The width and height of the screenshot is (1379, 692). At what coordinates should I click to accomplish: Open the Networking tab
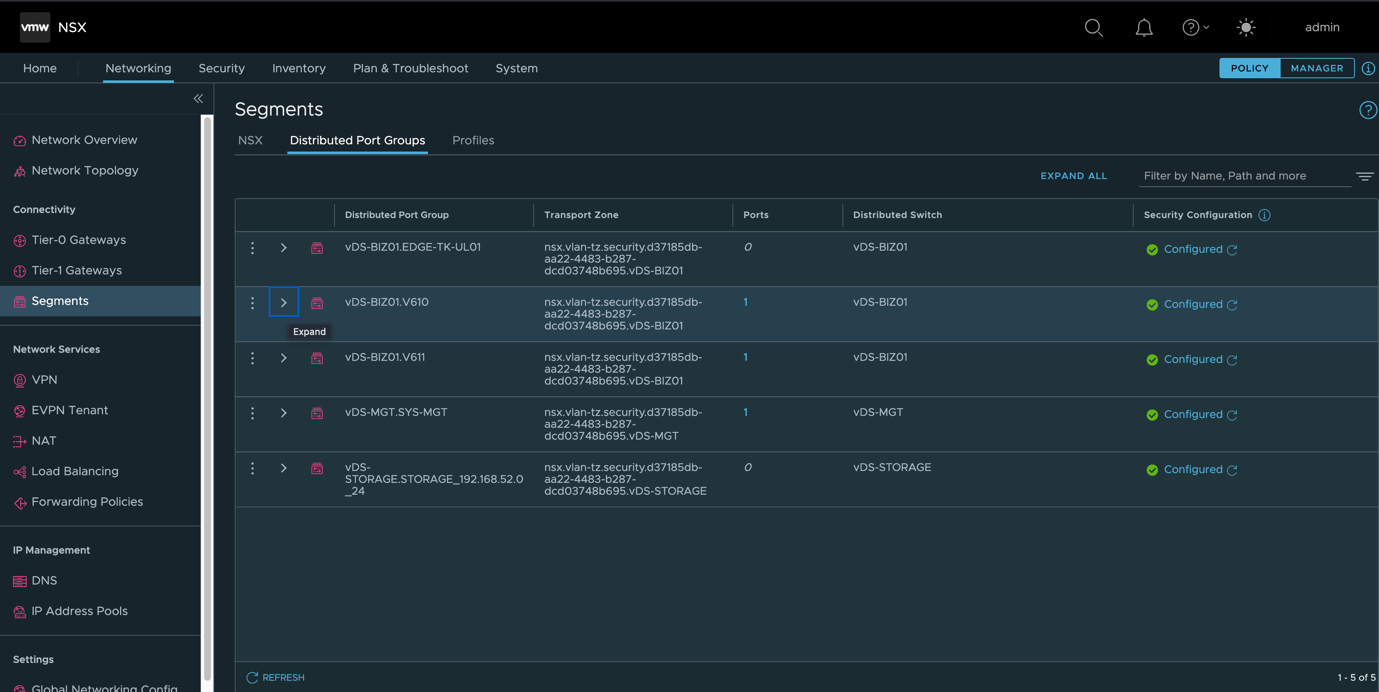click(x=138, y=68)
